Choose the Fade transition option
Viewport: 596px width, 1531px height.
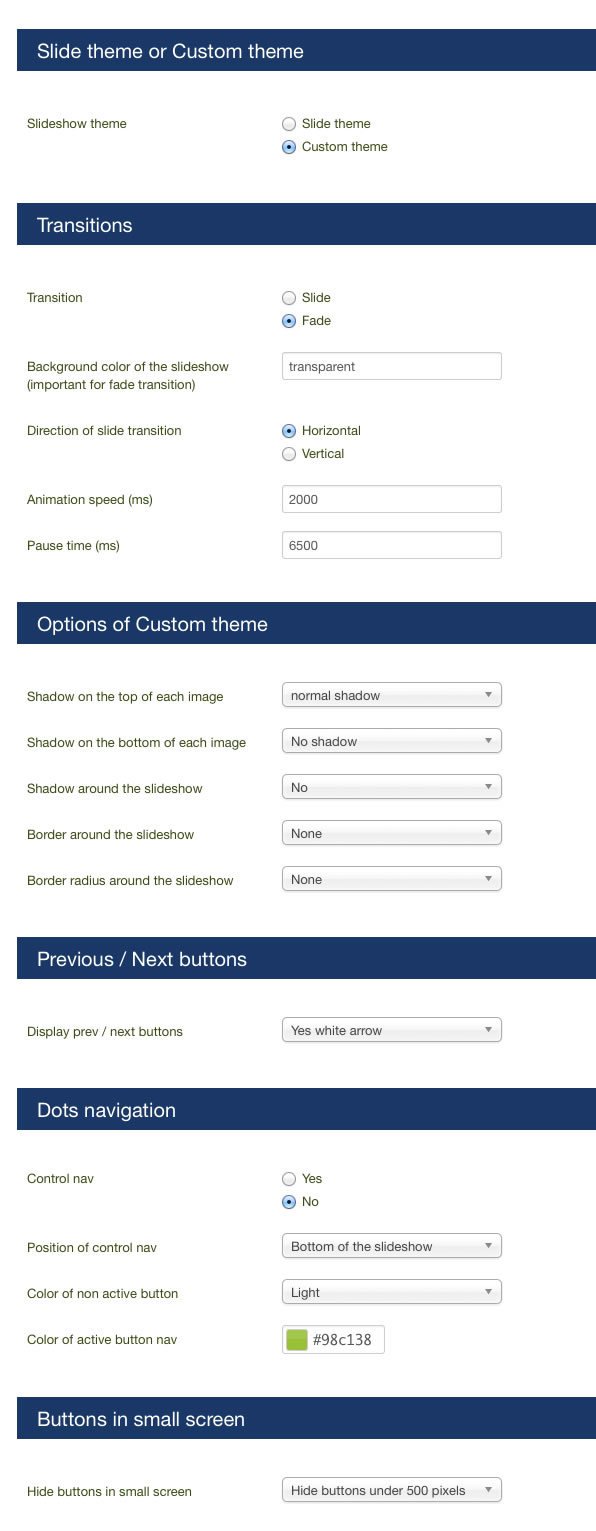coord(289,321)
